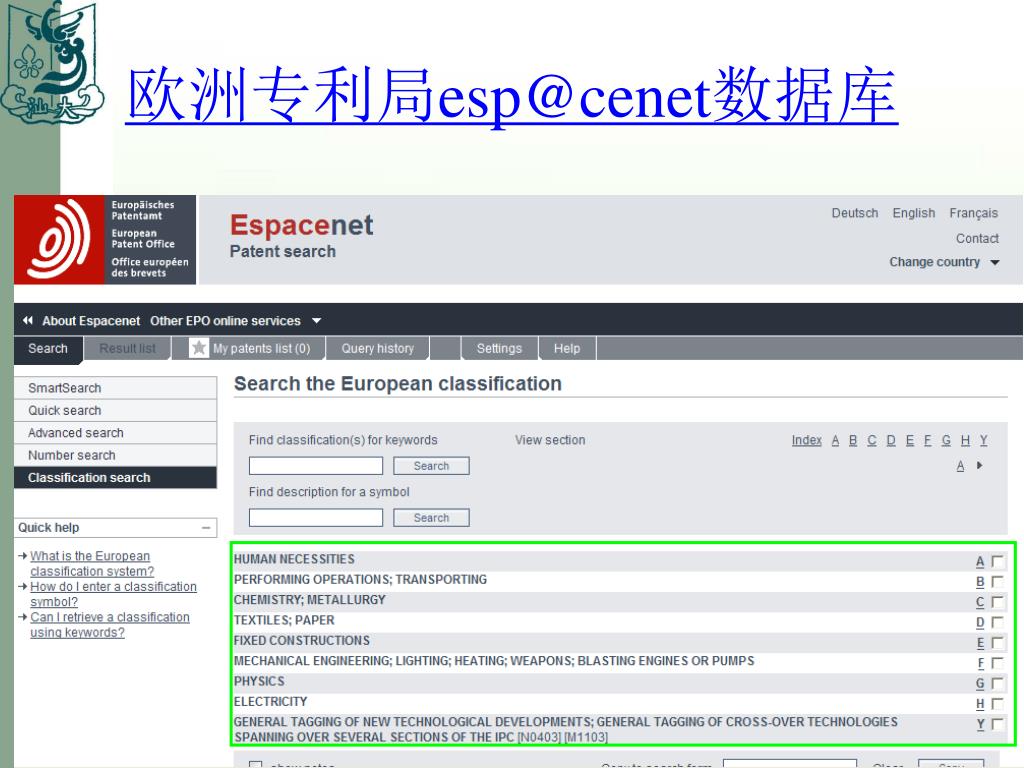This screenshot has height=768, width=1024.
Task: Switch language to Deutsch
Action: click(854, 213)
